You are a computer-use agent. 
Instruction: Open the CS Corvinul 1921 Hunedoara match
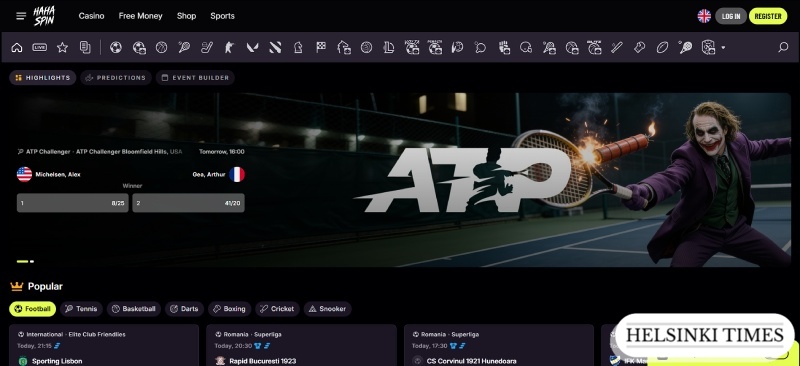click(470, 361)
